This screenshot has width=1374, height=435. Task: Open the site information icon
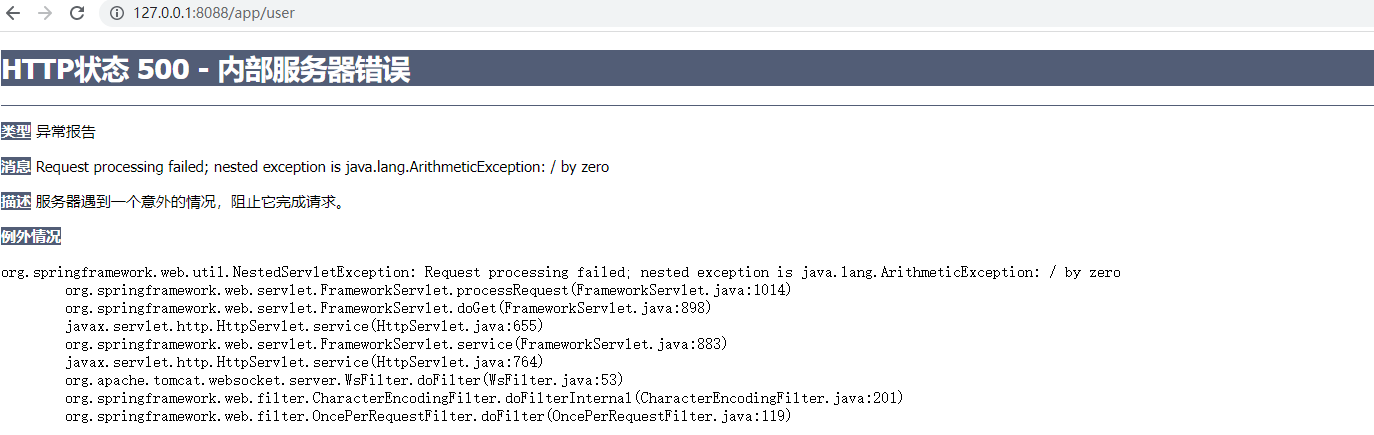(116, 13)
